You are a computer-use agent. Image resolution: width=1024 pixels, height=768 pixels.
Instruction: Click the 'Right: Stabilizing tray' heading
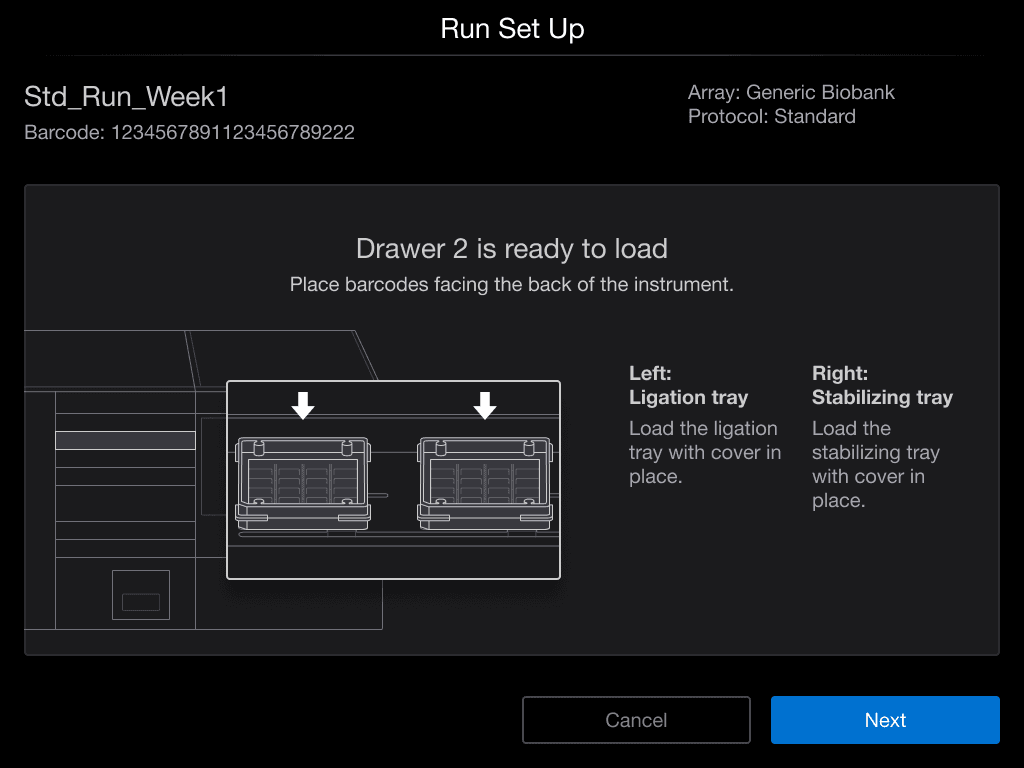pyautogui.click(x=882, y=385)
